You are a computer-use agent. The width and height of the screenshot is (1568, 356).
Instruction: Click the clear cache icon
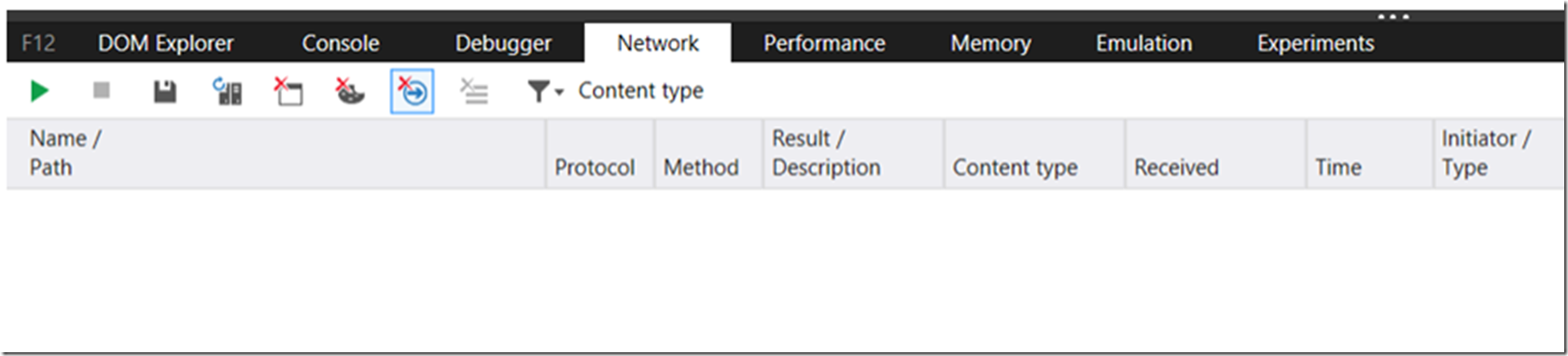pos(288,91)
